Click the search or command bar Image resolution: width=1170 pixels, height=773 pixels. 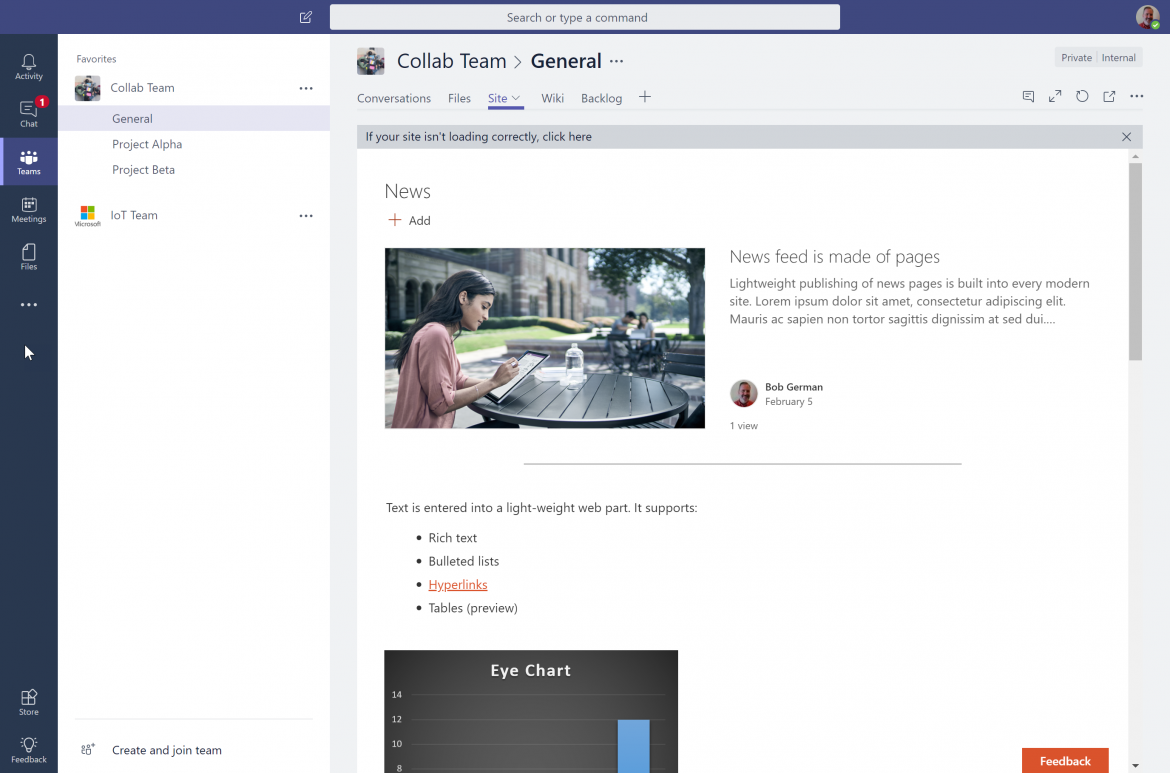coord(585,17)
